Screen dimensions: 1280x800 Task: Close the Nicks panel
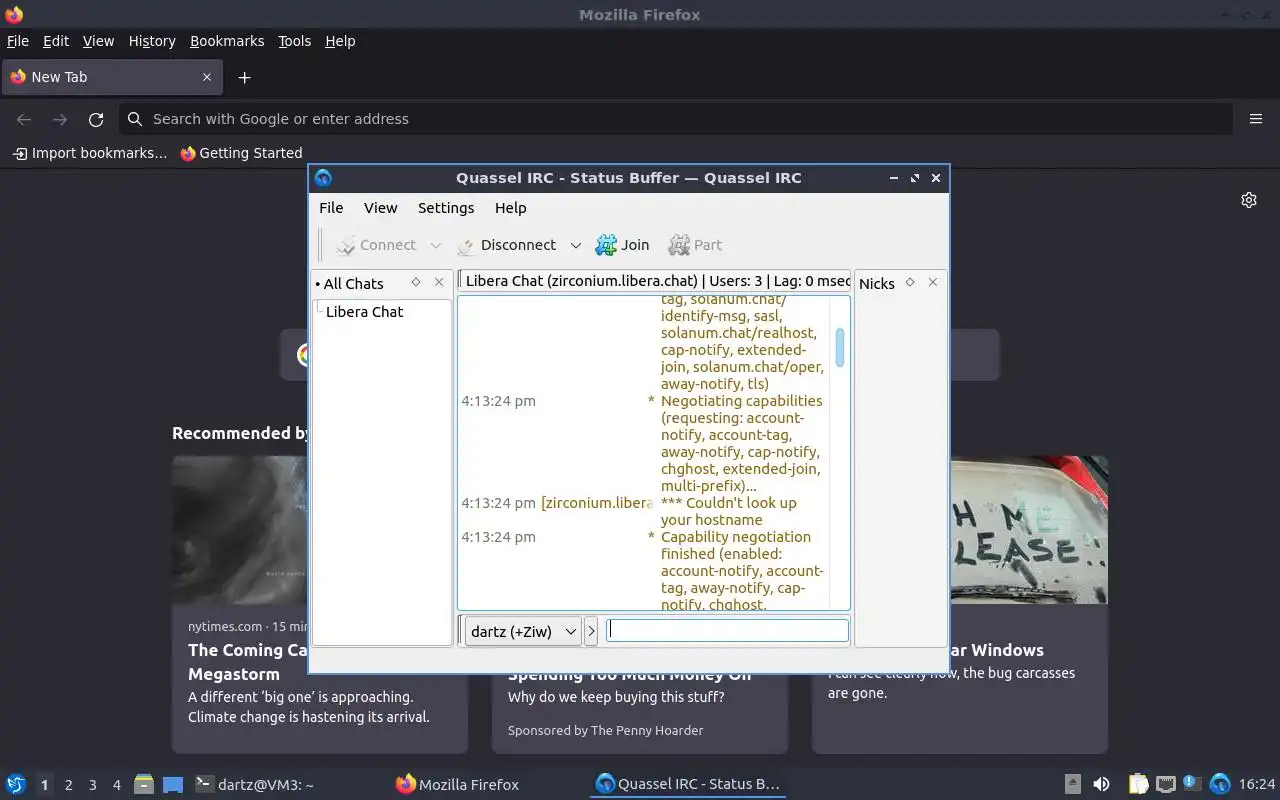(x=933, y=283)
